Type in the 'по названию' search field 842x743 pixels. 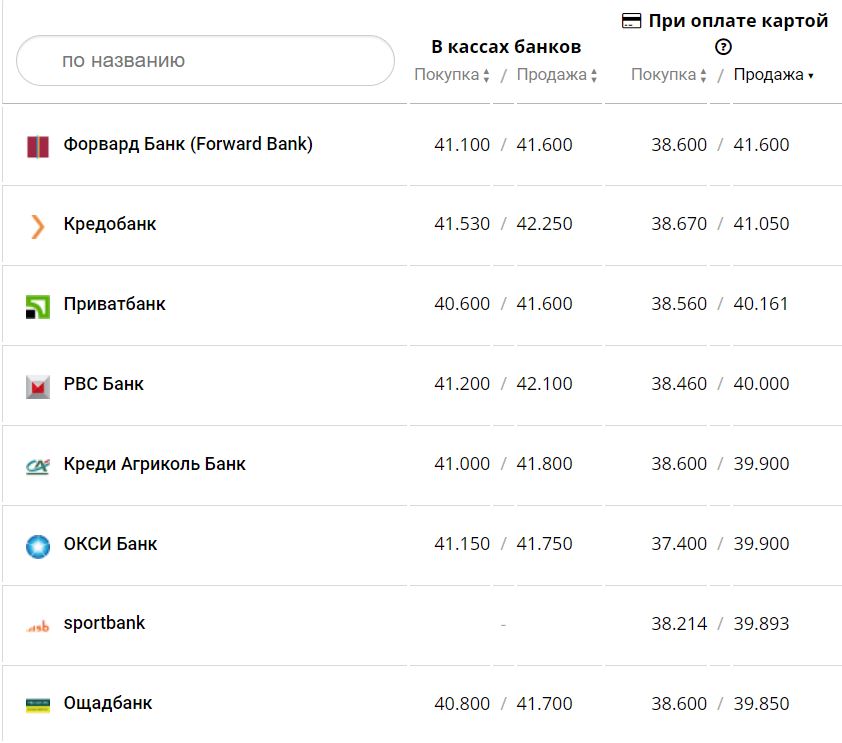[x=205, y=61]
